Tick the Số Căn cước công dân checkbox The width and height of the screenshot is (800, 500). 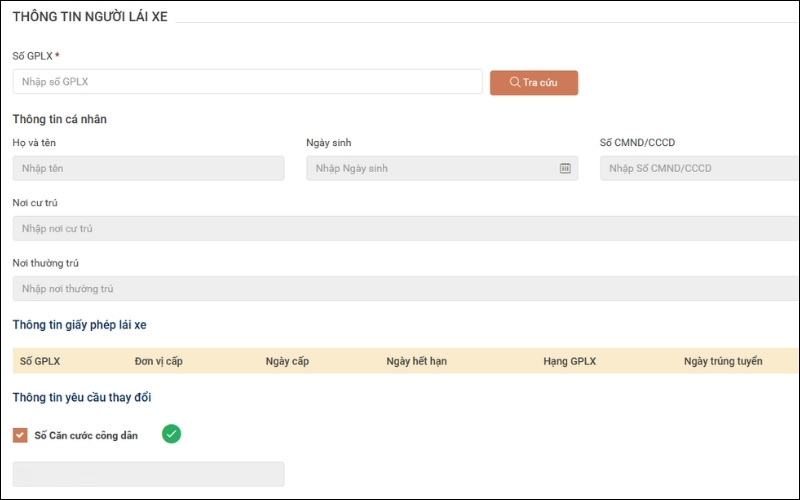[x=20, y=435]
